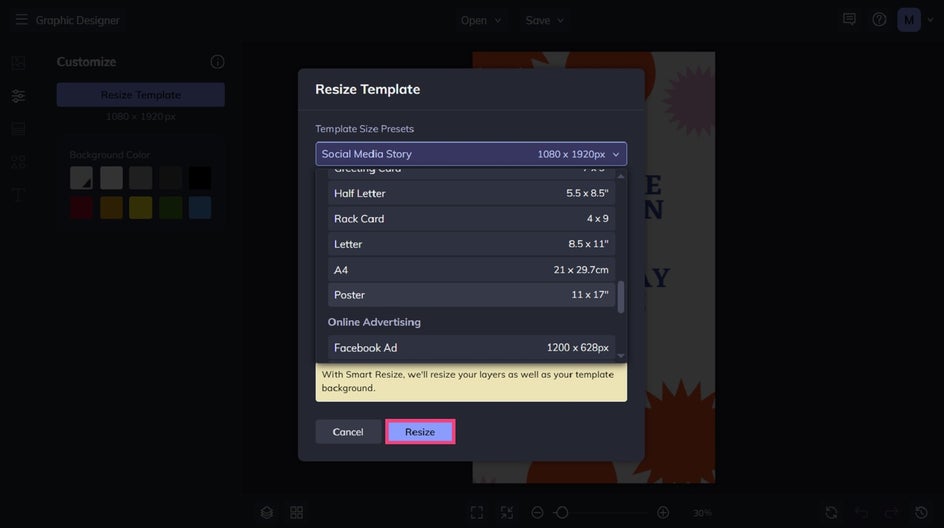Open the hamburger main menu
The image size is (944, 528).
(x=22, y=20)
